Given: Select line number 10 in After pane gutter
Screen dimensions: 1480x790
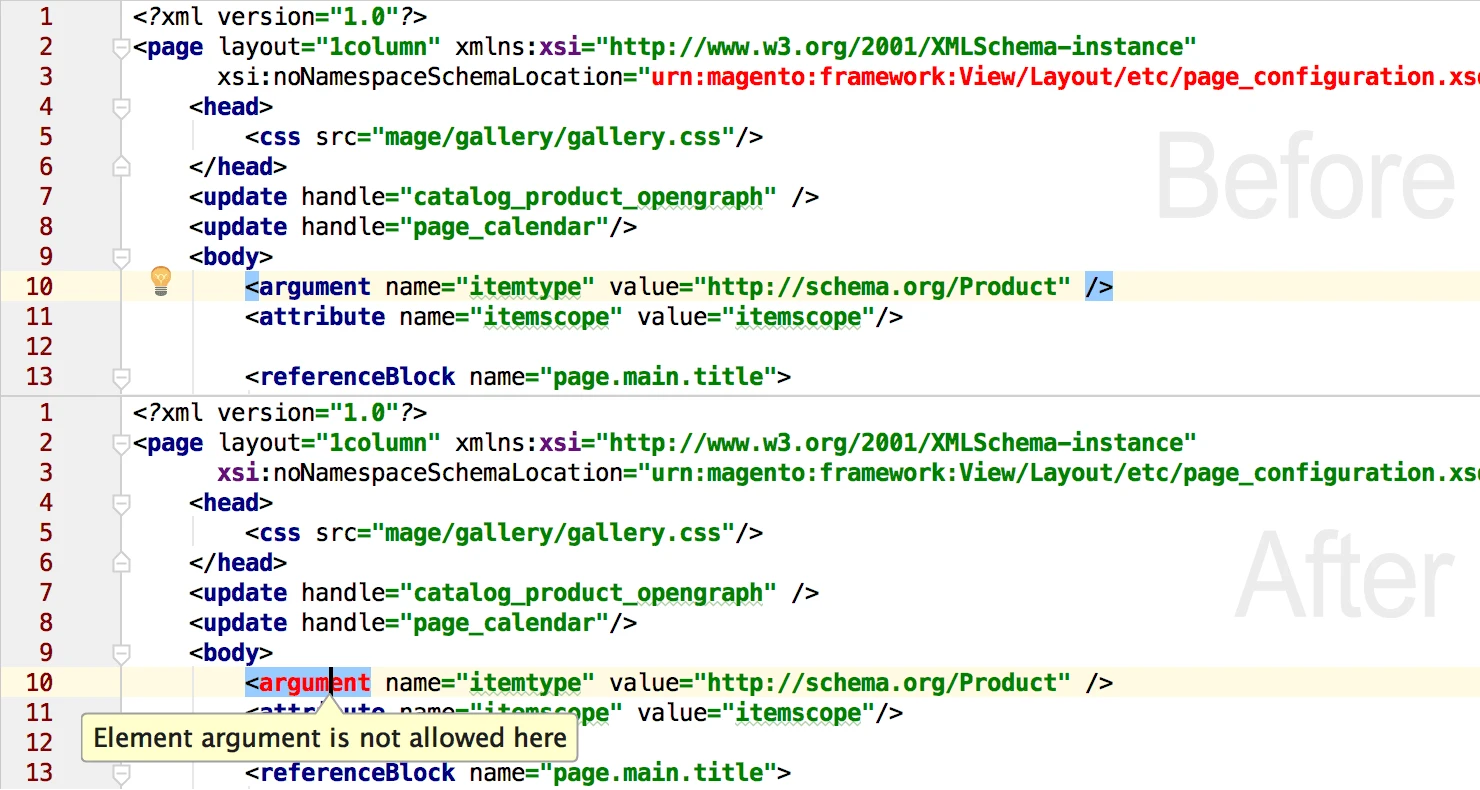Looking at the screenshot, I should (x=39, y=683).
